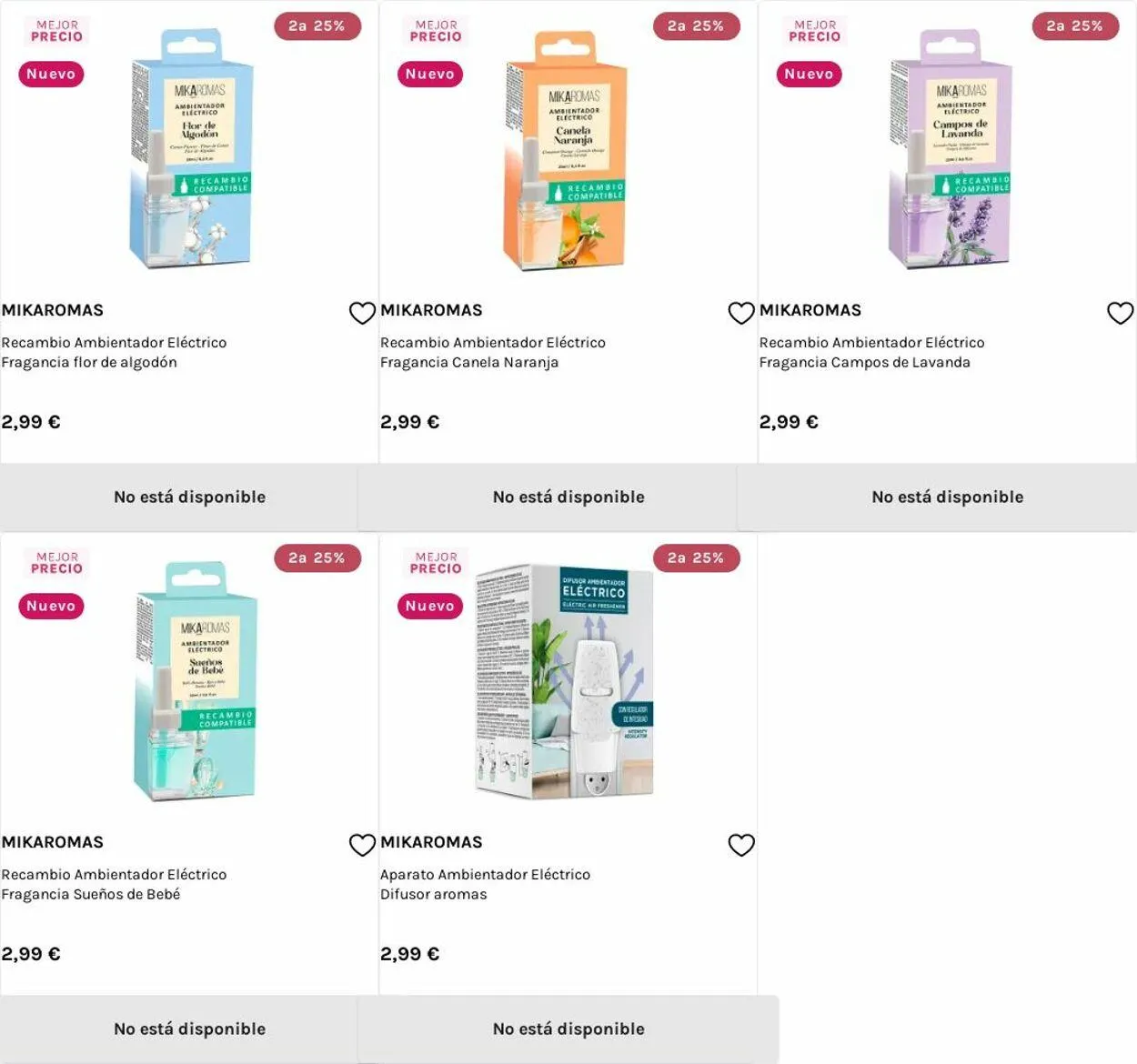Add Canela Naranja refill to wishlist

741,313
